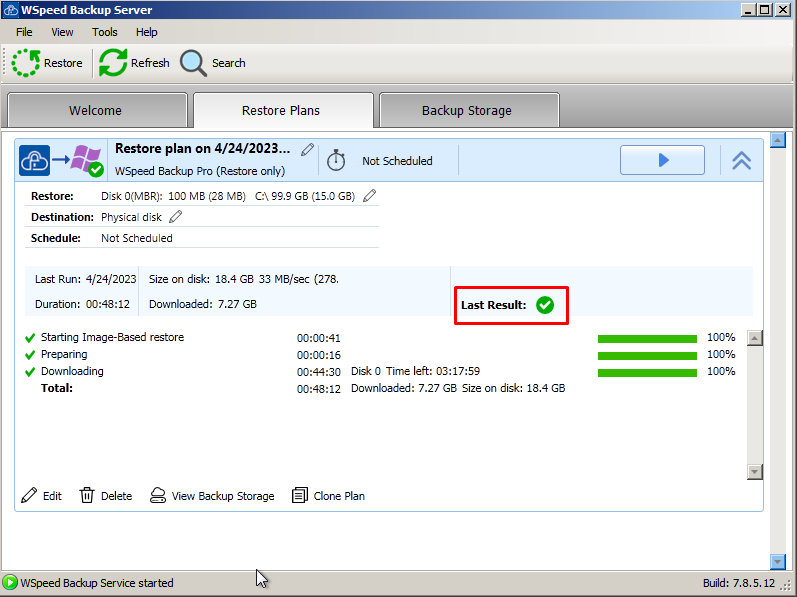This screenshot has width=797, height=597.
Task: Click 'WSpeed Backup Pro (Restore only)' text
Action: pyautogui.click(x=200, y=171)
